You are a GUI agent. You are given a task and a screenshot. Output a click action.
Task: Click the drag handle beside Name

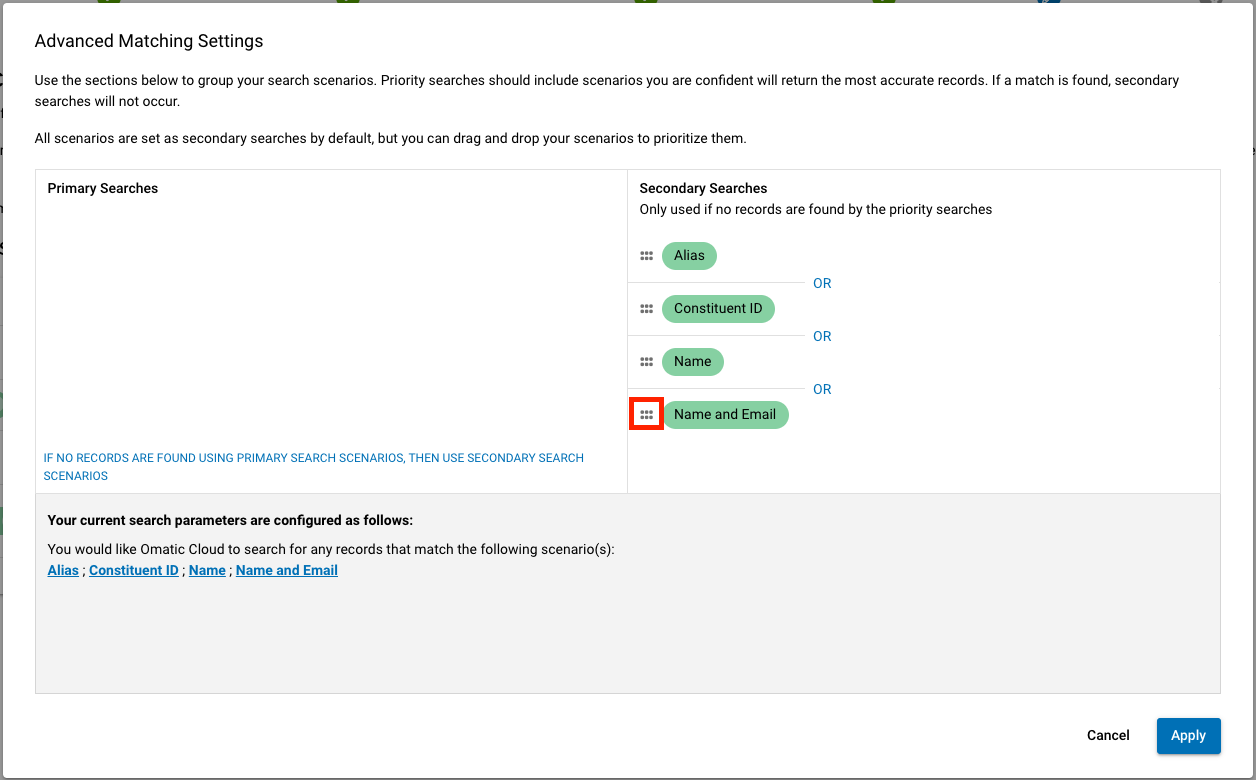[646, 361]
